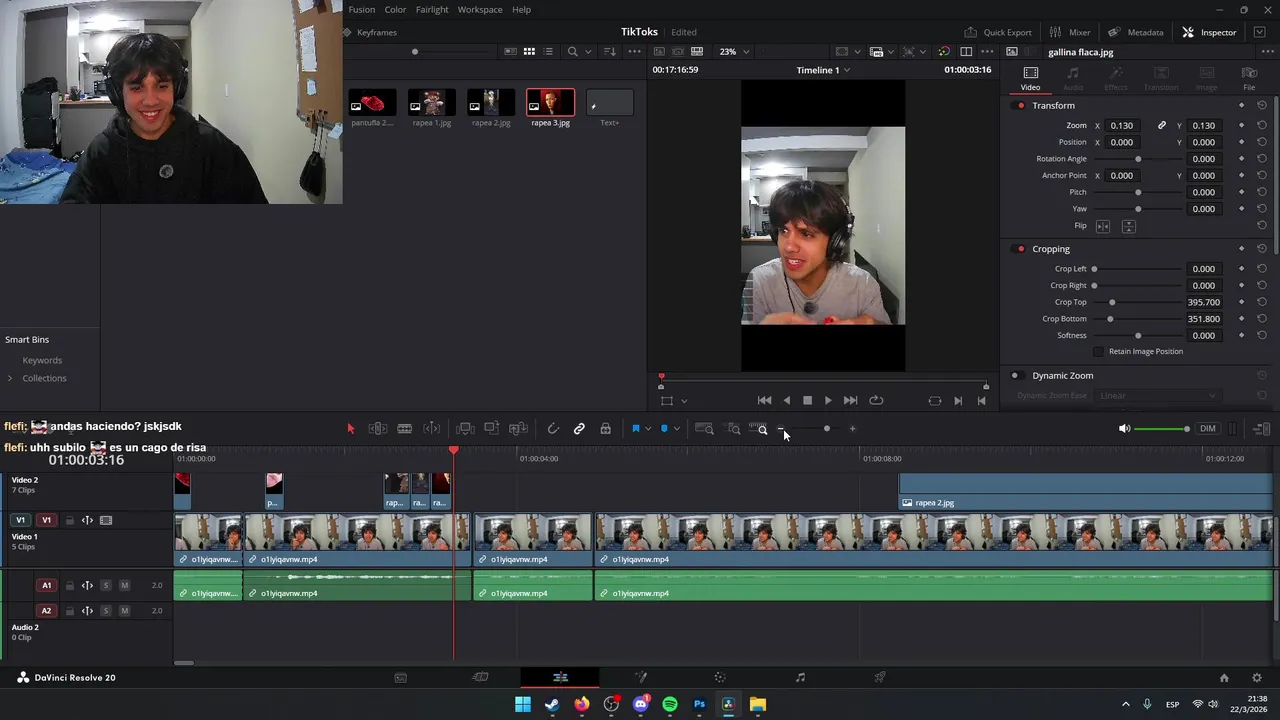
Task: Toggle Auto Track Selector on A2
Action: [87, 610]
